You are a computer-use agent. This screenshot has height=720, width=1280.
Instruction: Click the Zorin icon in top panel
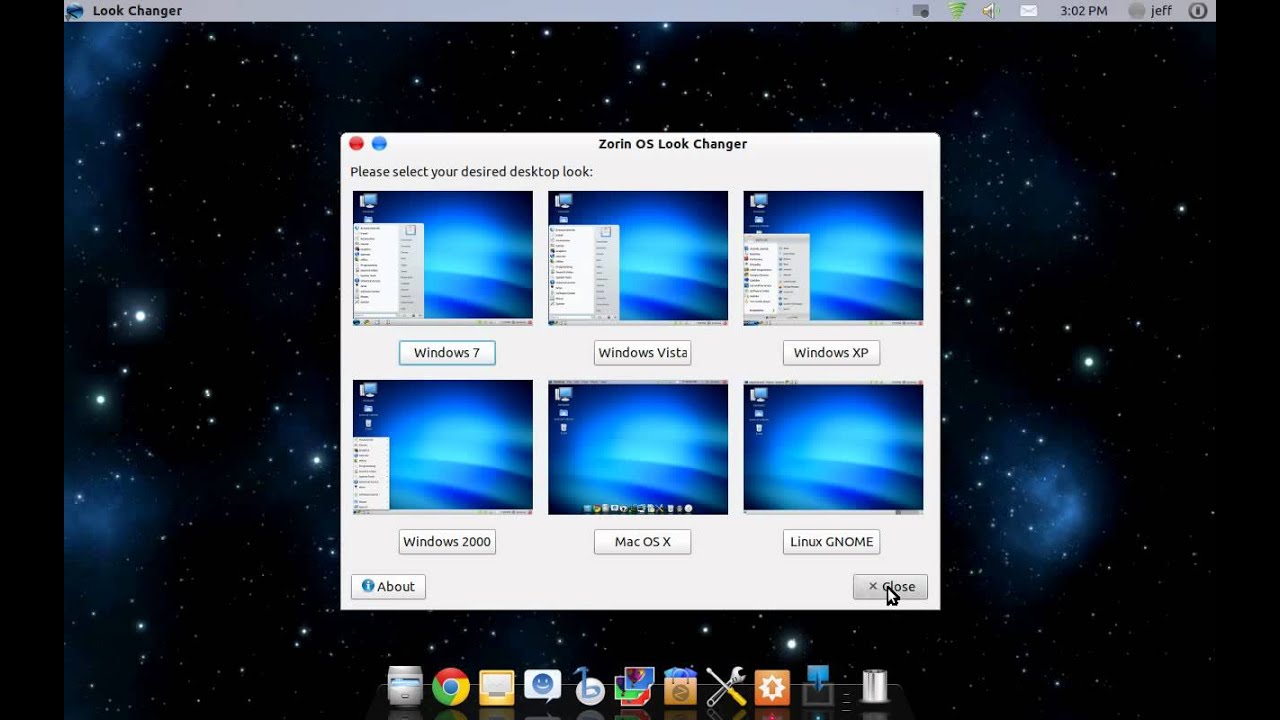(74, 11)
